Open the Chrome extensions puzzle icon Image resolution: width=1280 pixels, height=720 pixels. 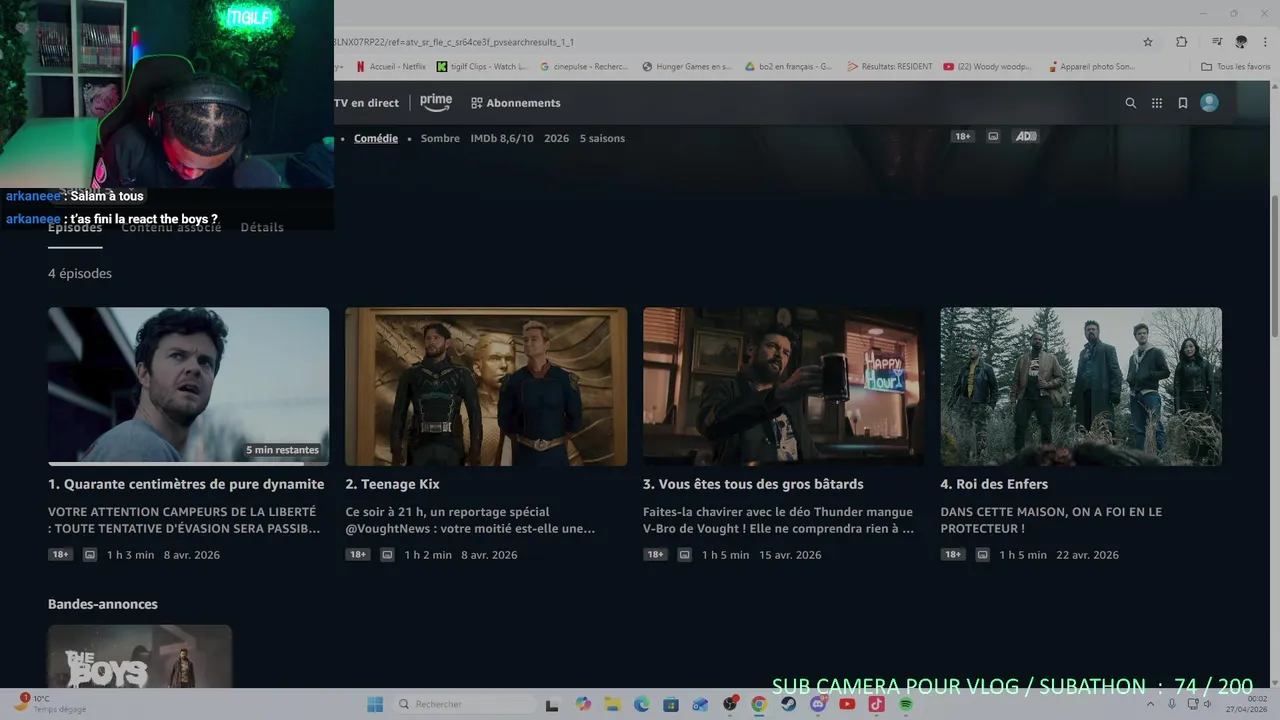pos(1182,42)
